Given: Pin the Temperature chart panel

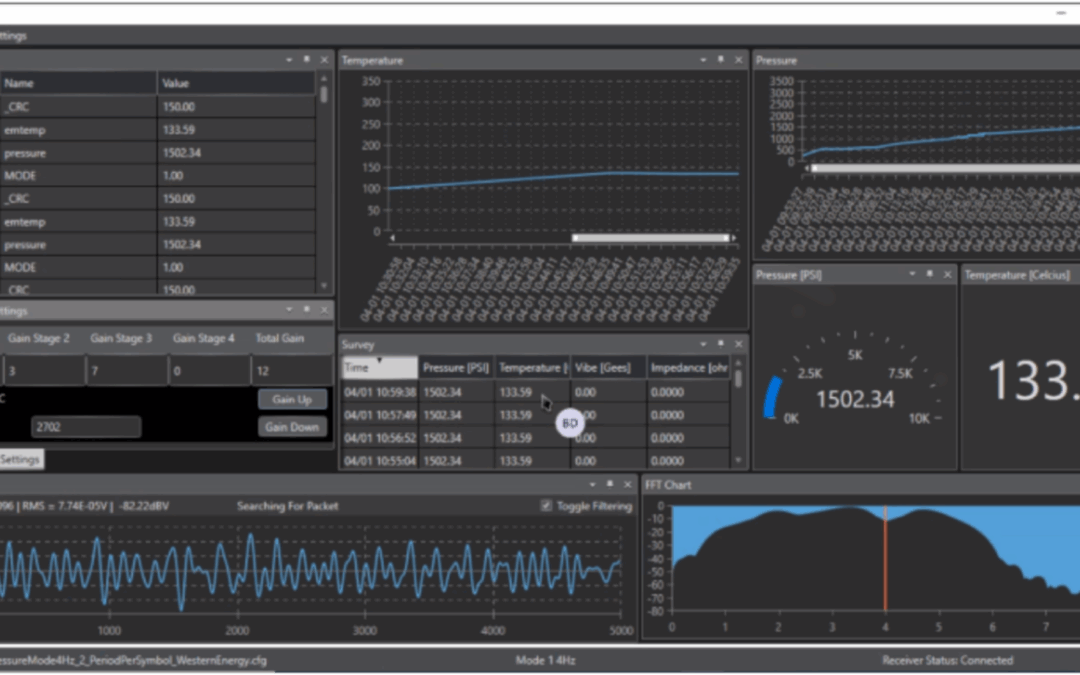Looking at the screenshot, I should pos(720,59).
